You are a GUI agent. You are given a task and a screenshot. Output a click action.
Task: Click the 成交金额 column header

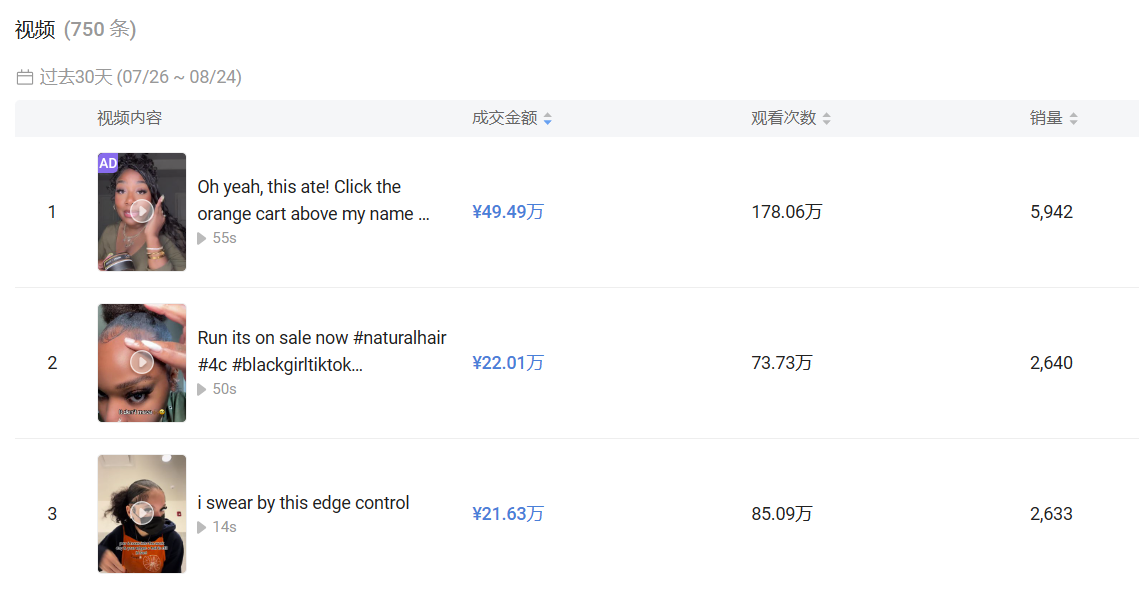tap(504, 118)
